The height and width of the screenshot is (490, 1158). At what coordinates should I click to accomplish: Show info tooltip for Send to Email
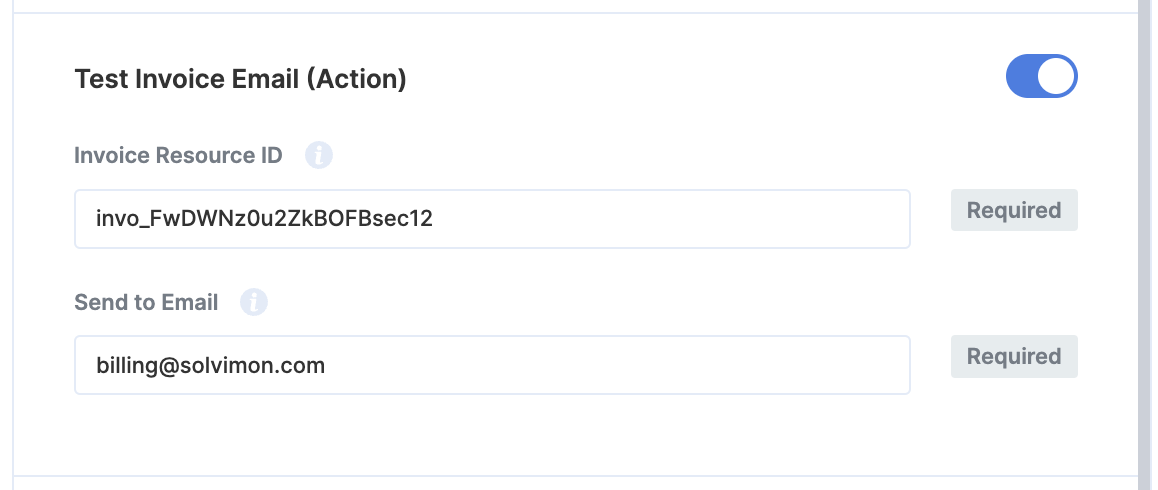point(254,302)
